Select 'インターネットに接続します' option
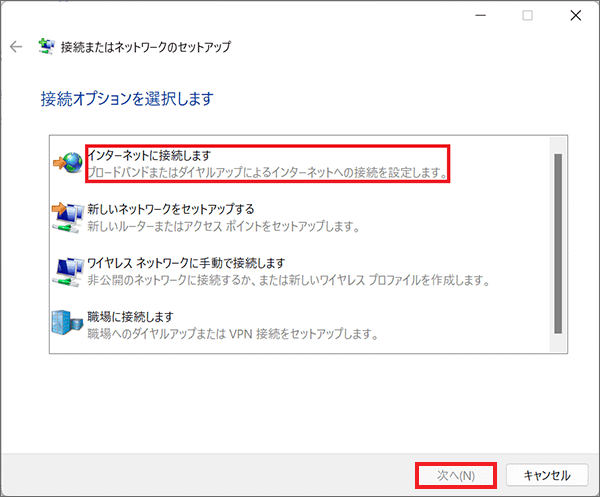The image size is (600, 497). (x=149, y=155)
